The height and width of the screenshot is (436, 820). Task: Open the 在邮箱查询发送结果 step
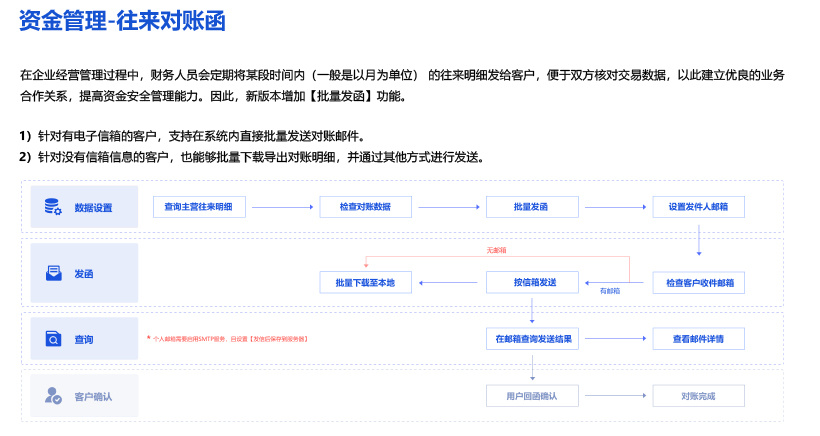tap(531, 339)
